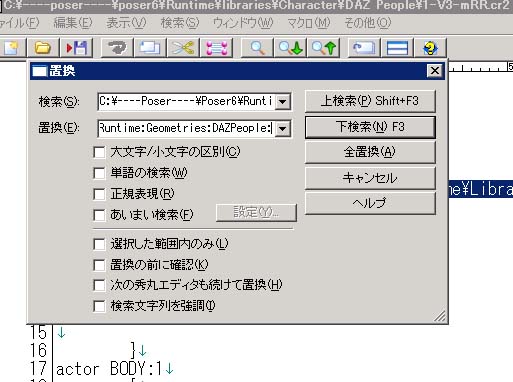This screenshot has width=513, height=382.
Task: Click Find Previous with green up arrow
Action: 324,48
